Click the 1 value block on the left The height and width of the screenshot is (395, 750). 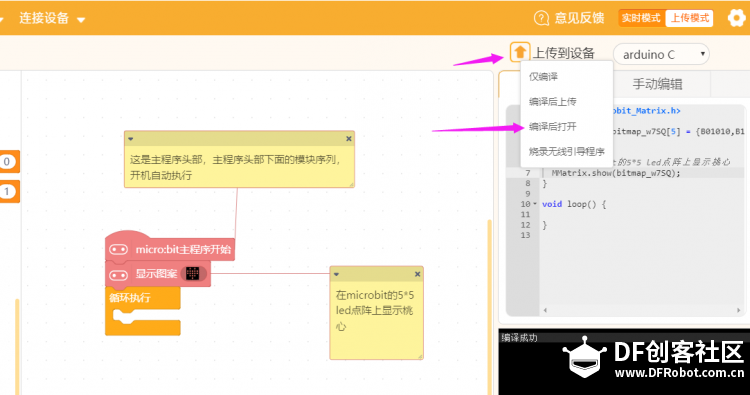coord(7,192)
